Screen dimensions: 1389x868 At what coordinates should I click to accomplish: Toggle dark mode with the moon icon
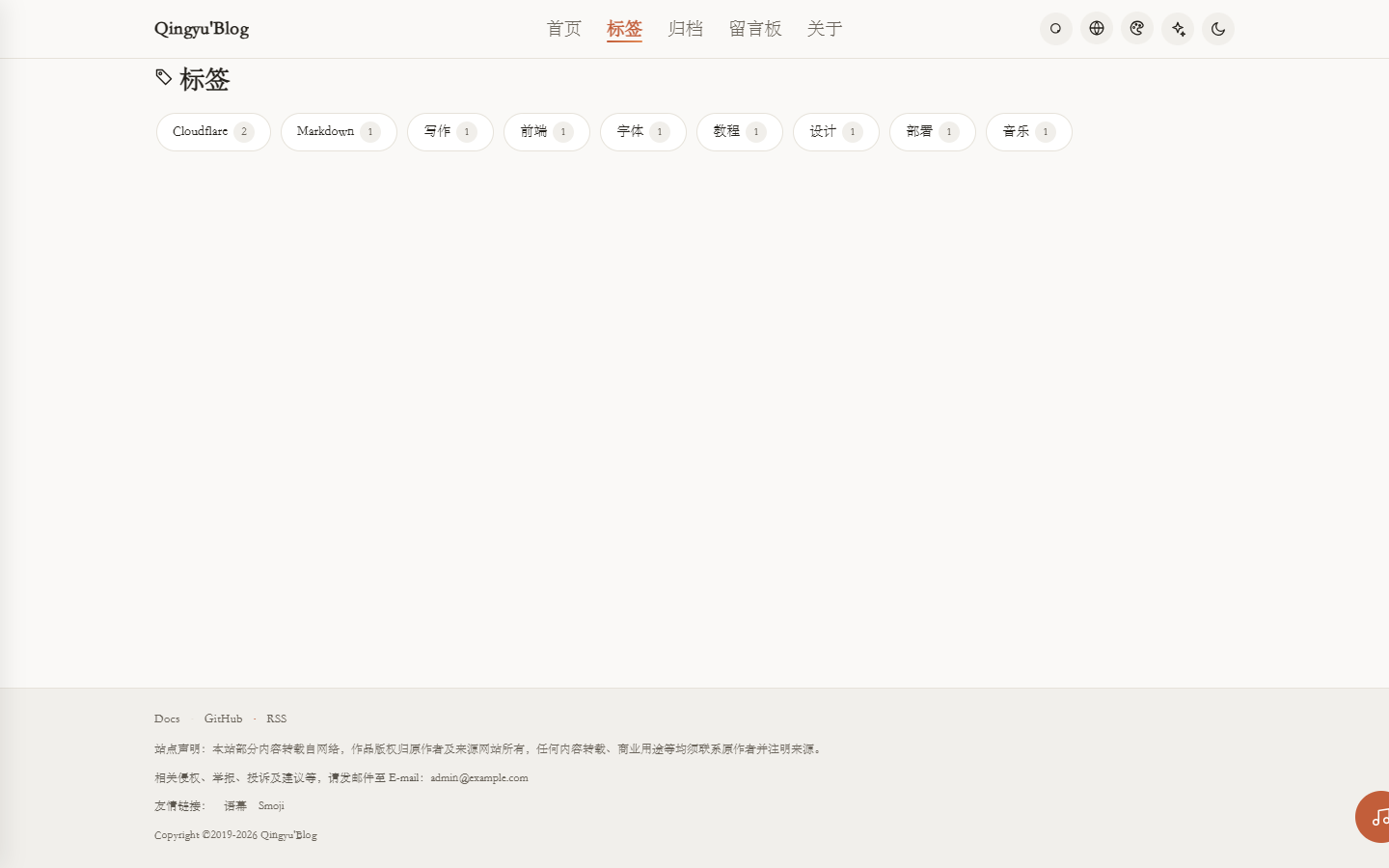point(1218,29)
